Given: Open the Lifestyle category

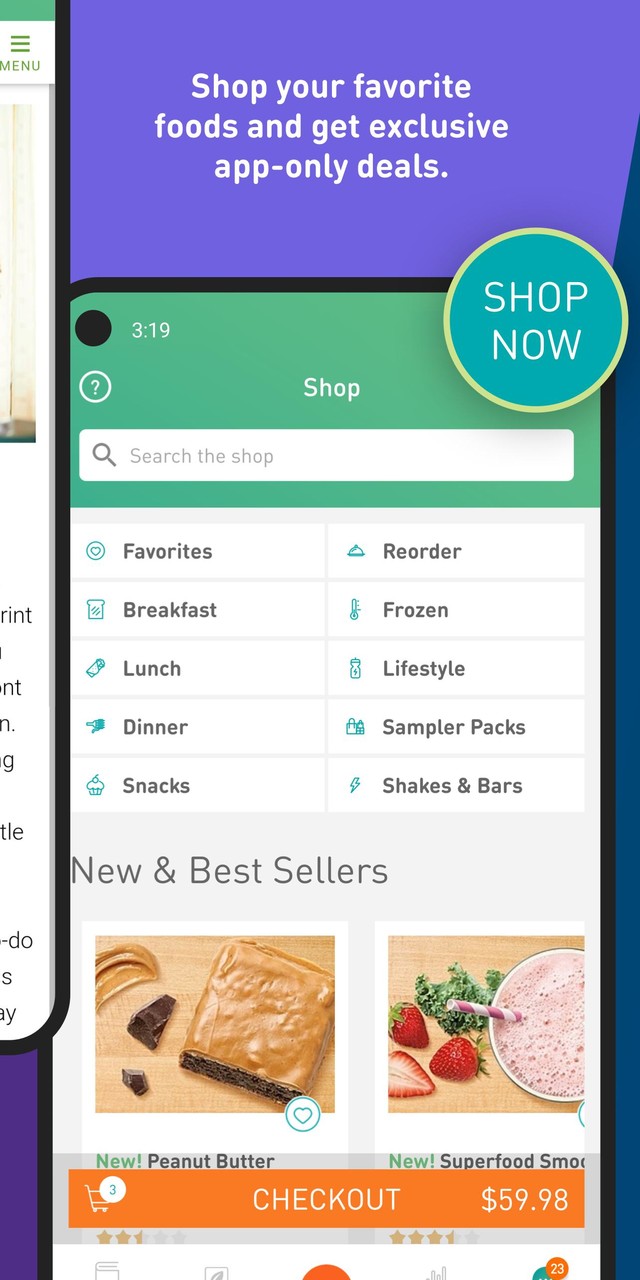Looking at the screenshot, I should (456, 669).
